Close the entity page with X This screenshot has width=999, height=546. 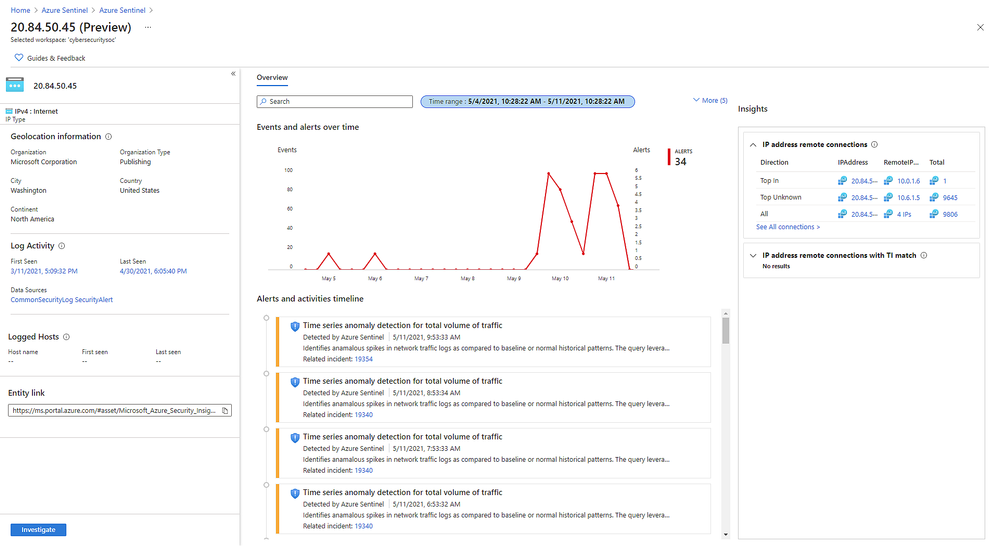pos(979,28)
